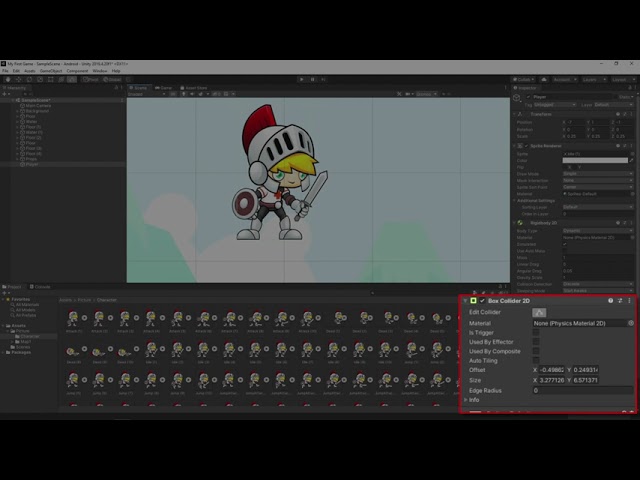Switch to the Console tab
The image size is (640, 480).
coord(40,287)
